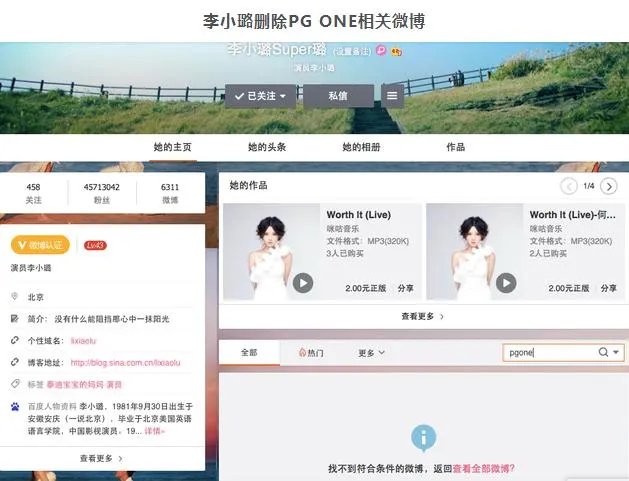Click the magnifier search icon

pyautogui.click(x=603, y=352)
